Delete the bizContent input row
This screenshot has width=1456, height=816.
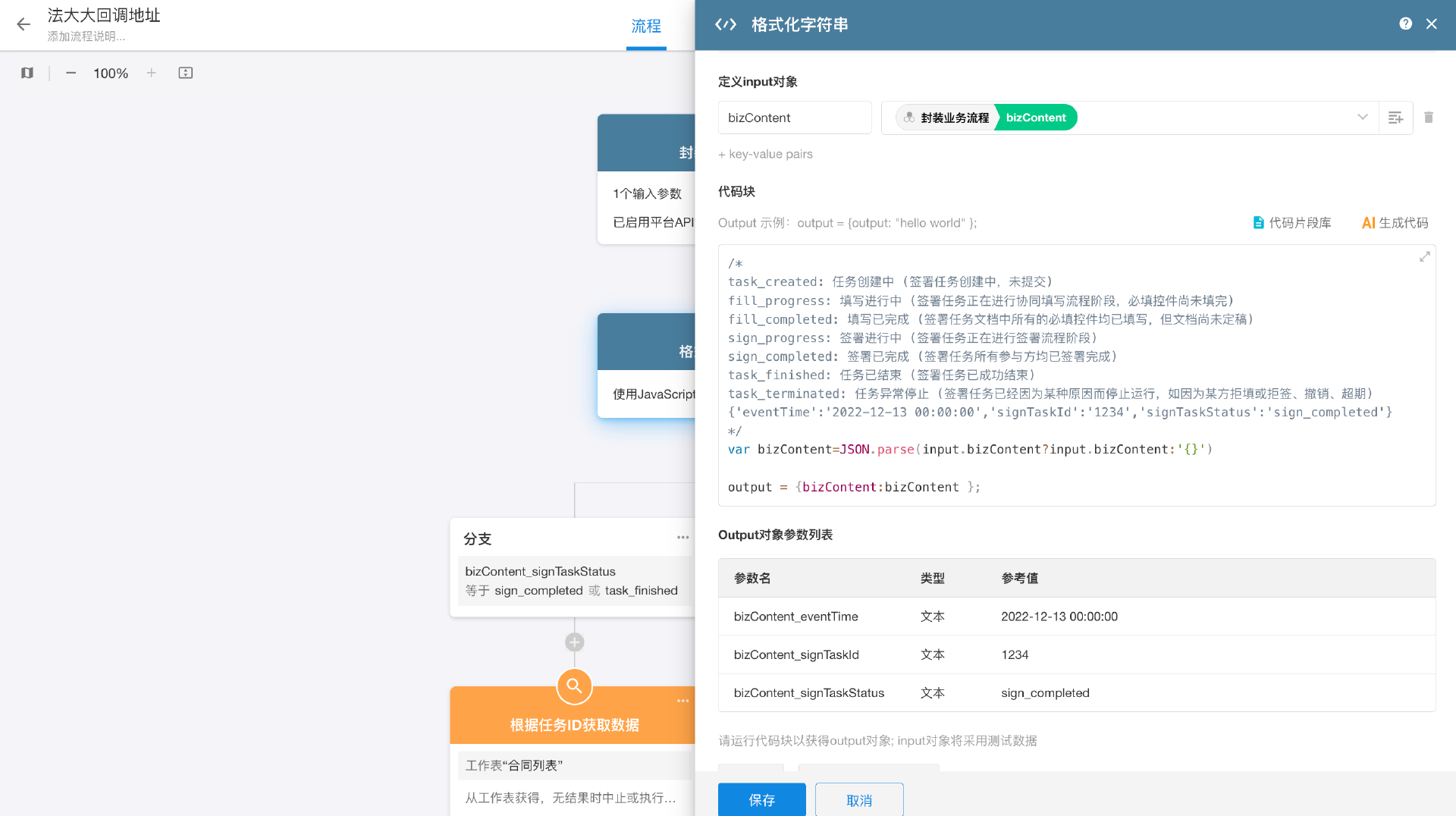click(1429, 118)
